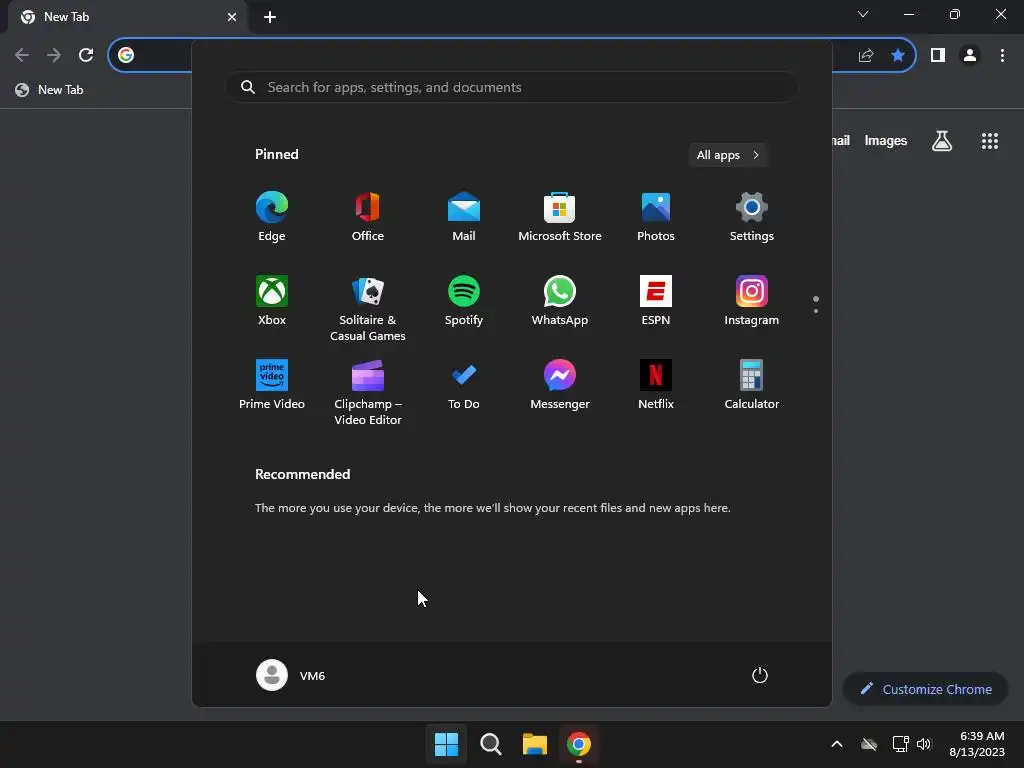1024x768 pixels.
Task: Toggle Chrome side panel
Action: (938, 55)
